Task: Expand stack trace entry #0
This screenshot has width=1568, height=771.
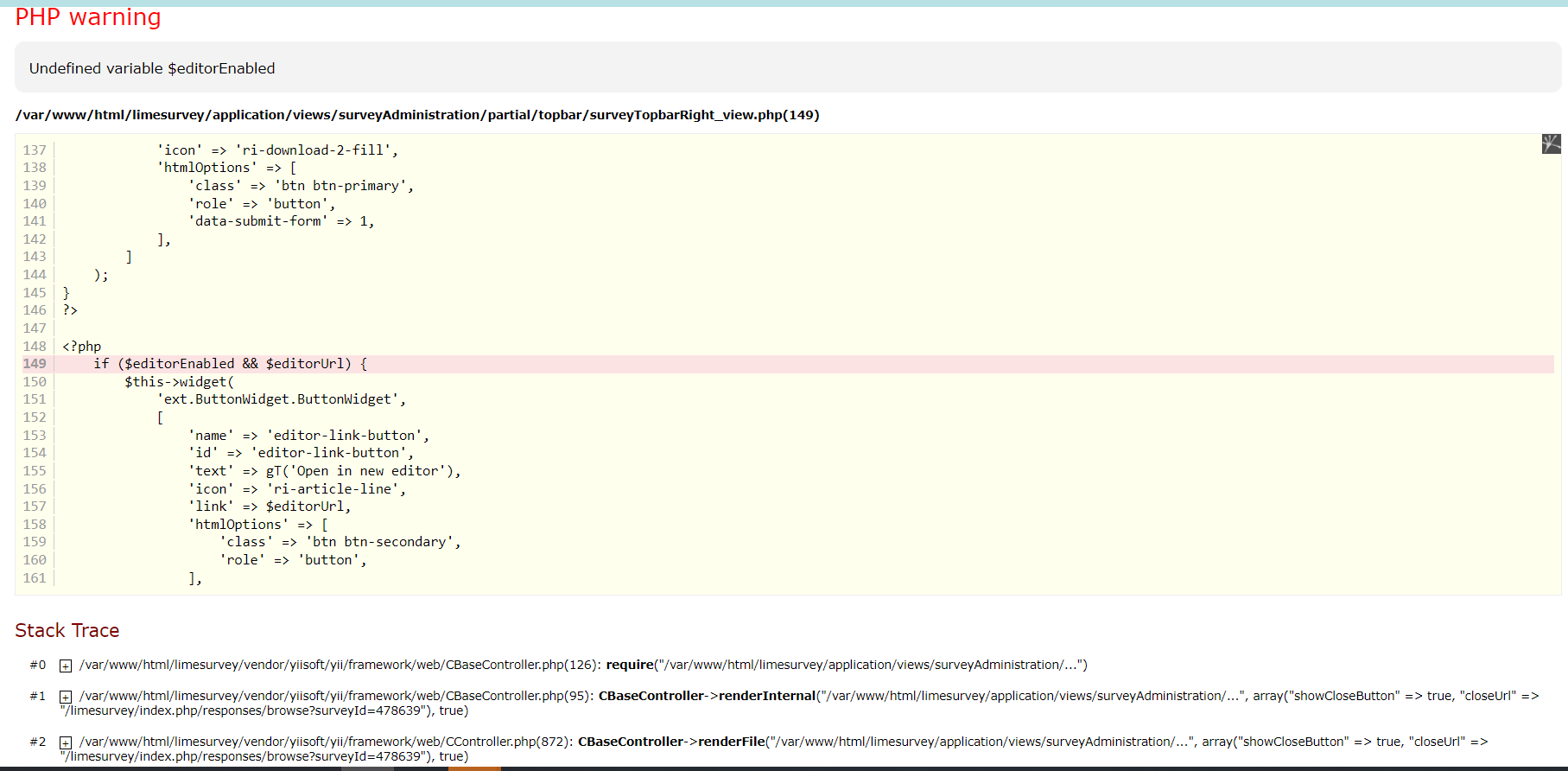Action: click(65, 666)
